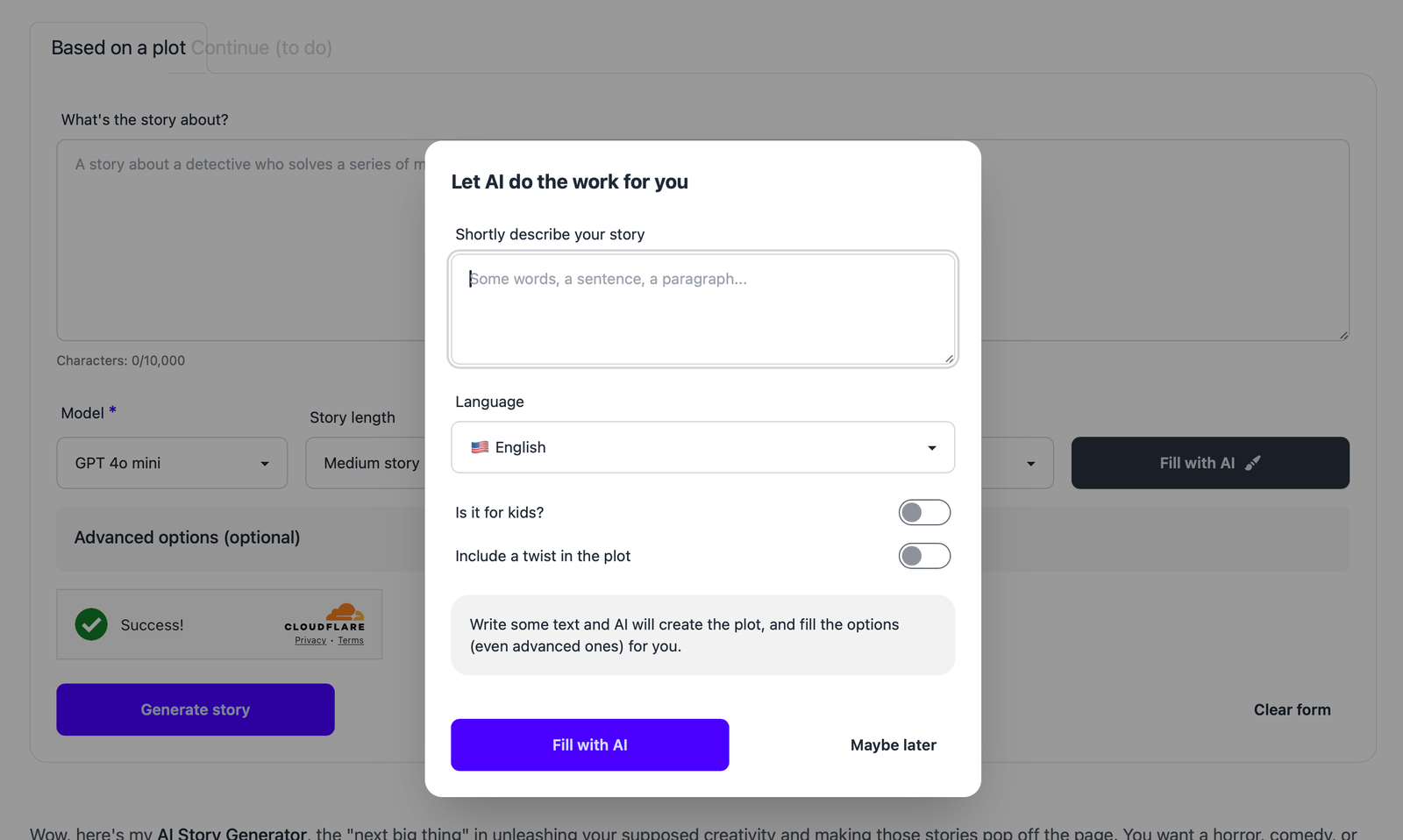Open the Cloudflare Privacy link
Screen dimensions: 1403x840
(x=310, y=641)
